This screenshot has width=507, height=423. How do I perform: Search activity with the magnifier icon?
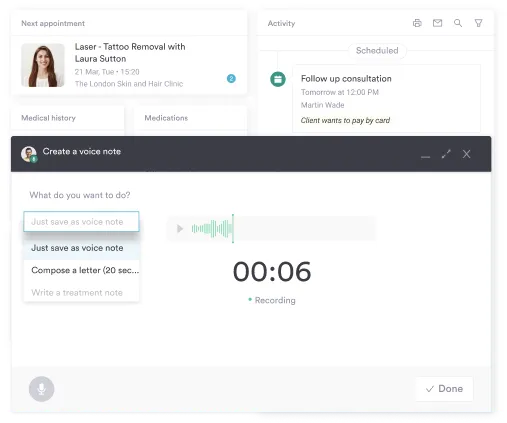(x=458, y=23)
